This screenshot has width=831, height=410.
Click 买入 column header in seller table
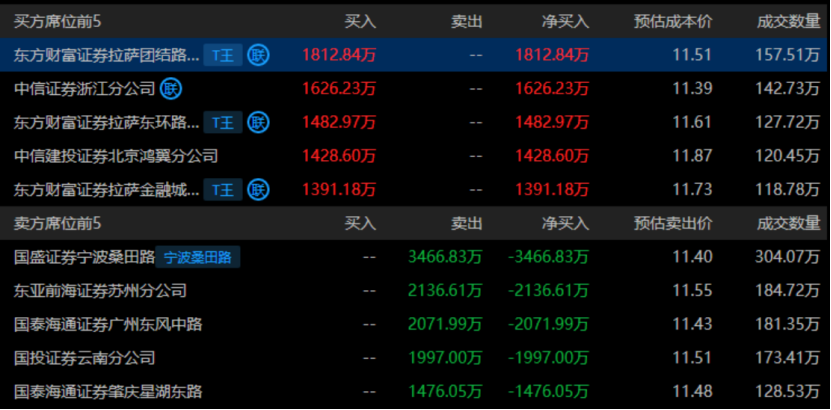tap(360, 224)
